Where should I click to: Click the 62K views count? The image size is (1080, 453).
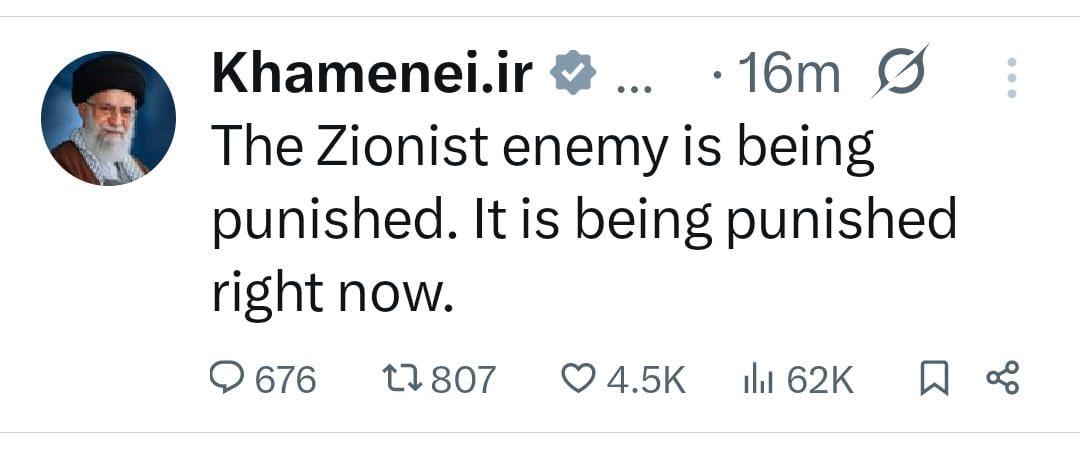pos(820,380)
